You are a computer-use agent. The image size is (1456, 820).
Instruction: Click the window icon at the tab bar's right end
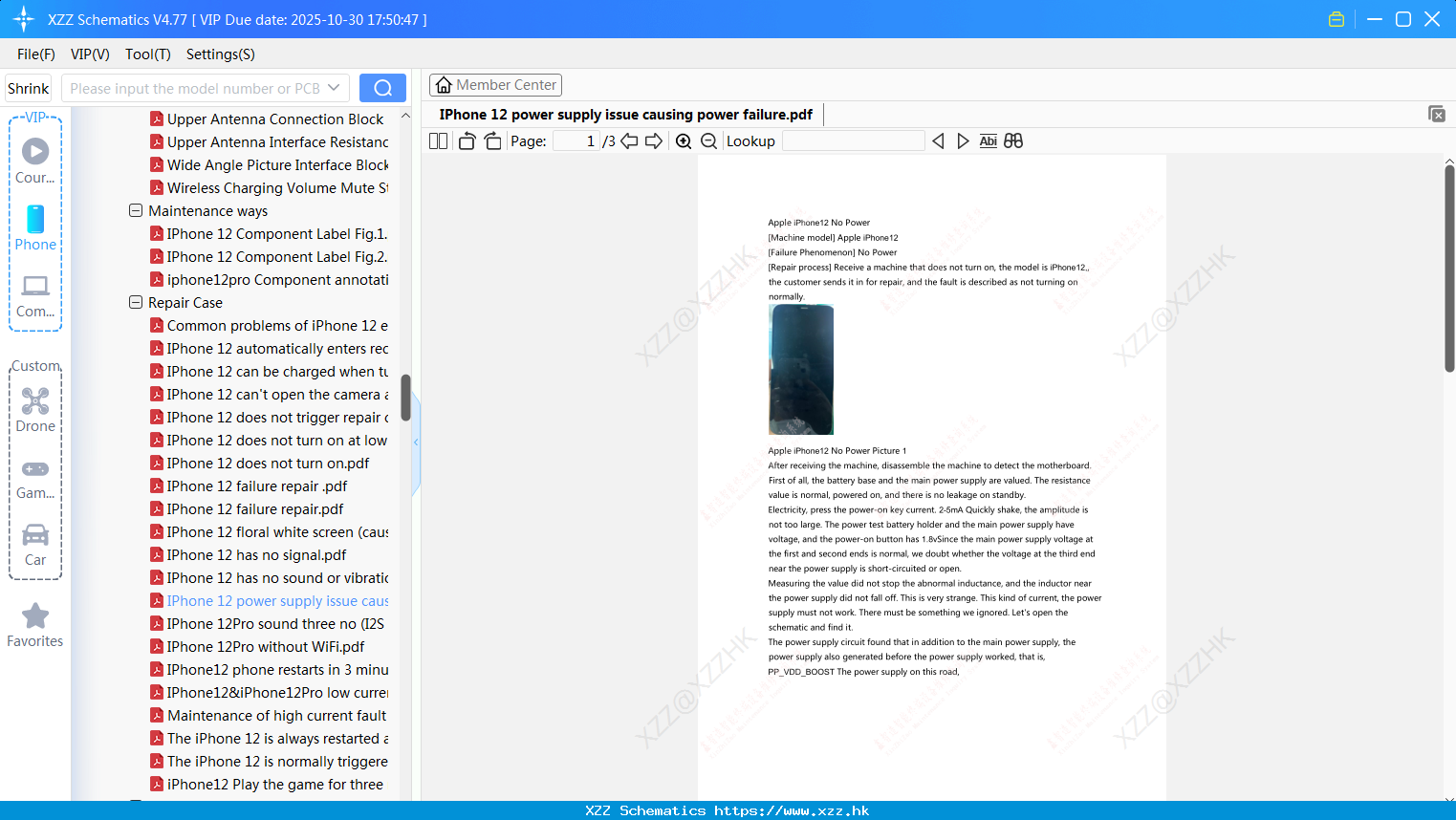[1437, 114]
